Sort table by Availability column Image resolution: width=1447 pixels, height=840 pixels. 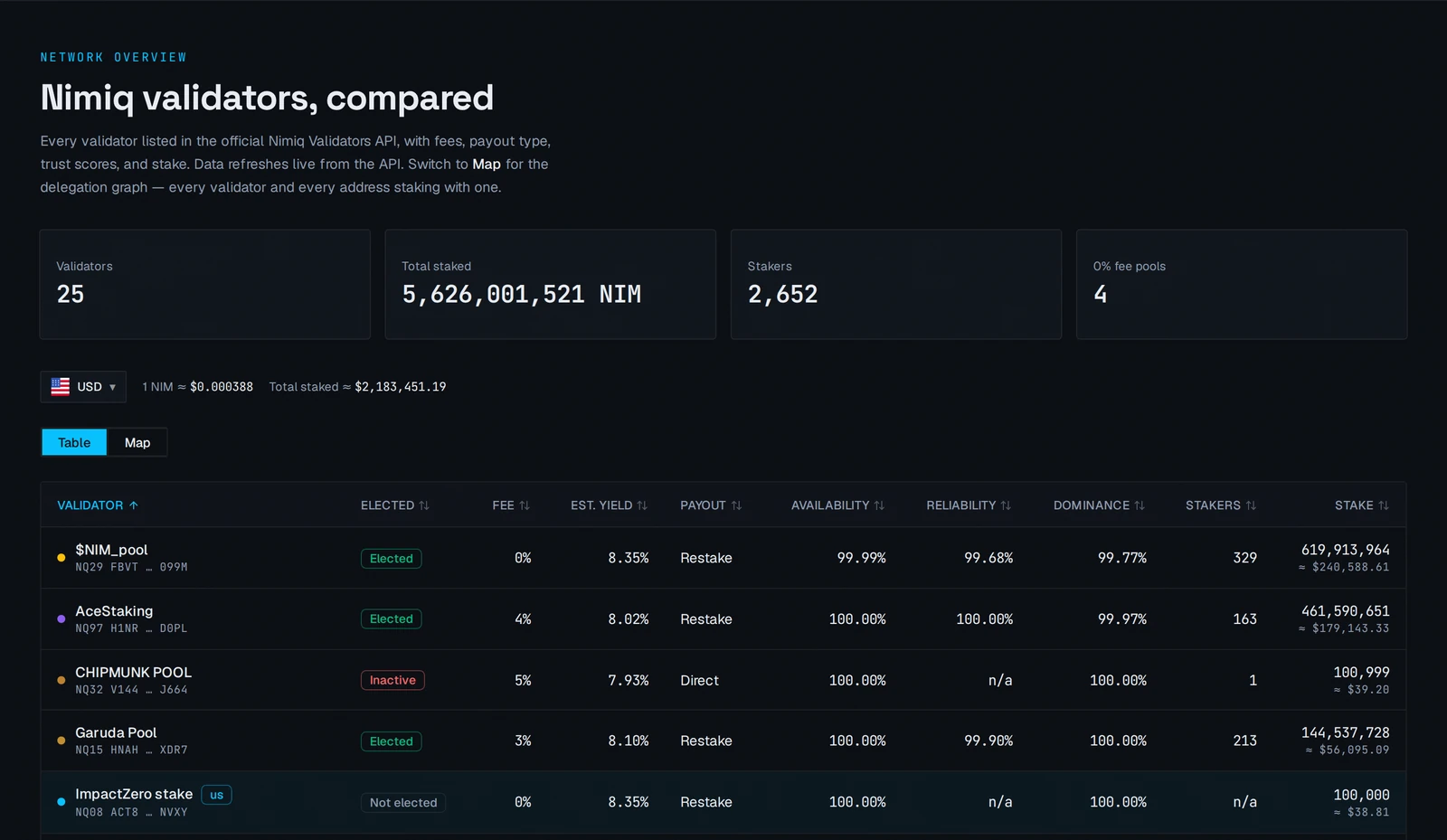(837, 505)
